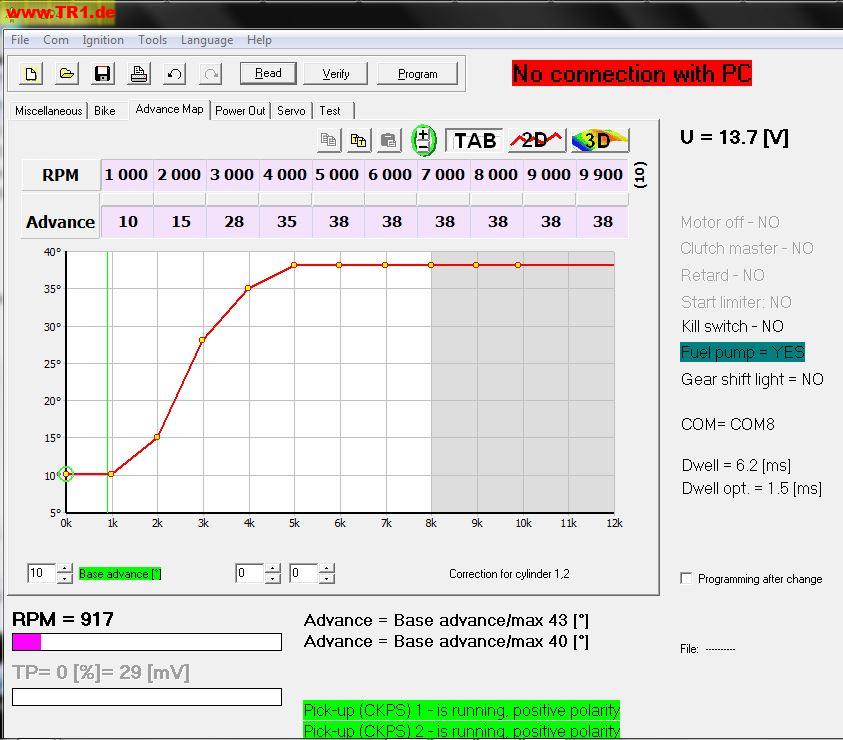Select the Advance cell with value 10
The width and height of the screenshot is (843, 740).
(127, 222)
